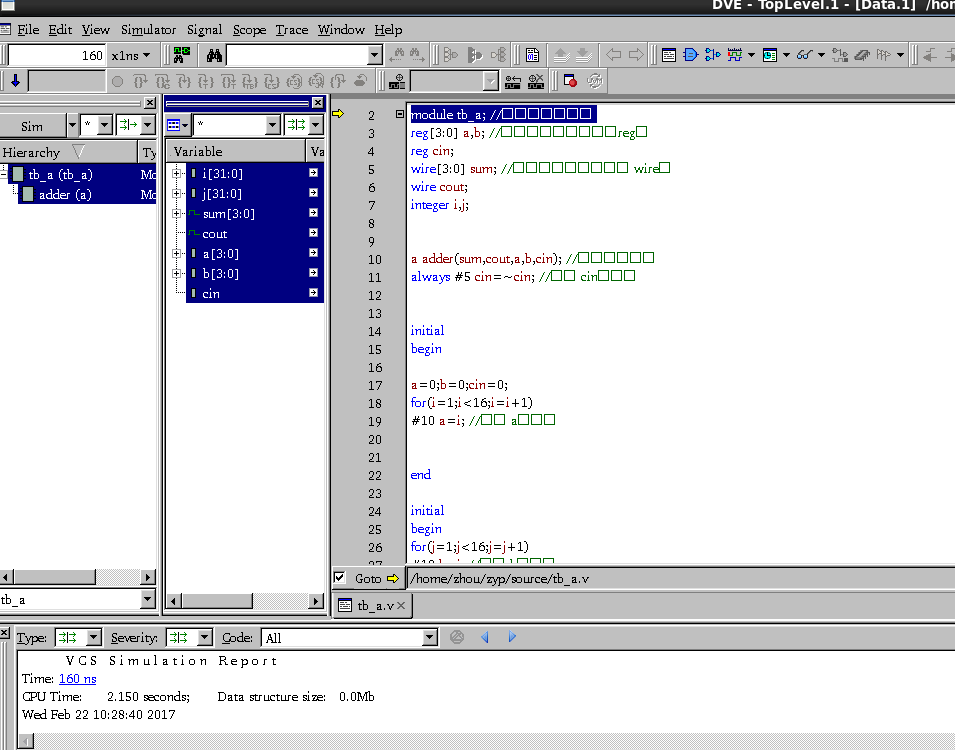955x750 pixels.
Task: Expand the a[3:0] variable
Action: tap(177, 253)
